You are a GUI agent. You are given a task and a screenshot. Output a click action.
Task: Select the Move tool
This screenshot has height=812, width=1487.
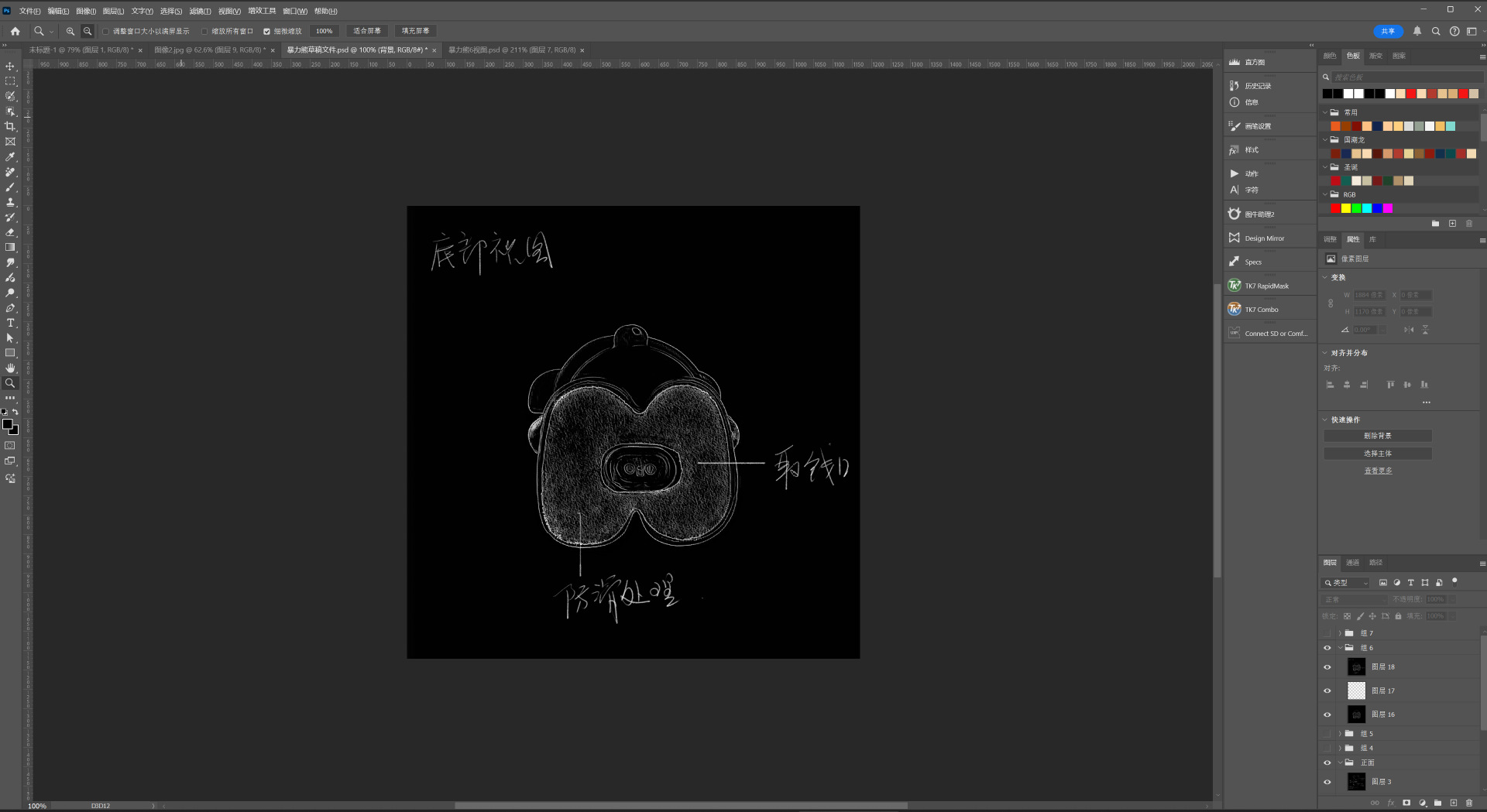pos(10,66)
